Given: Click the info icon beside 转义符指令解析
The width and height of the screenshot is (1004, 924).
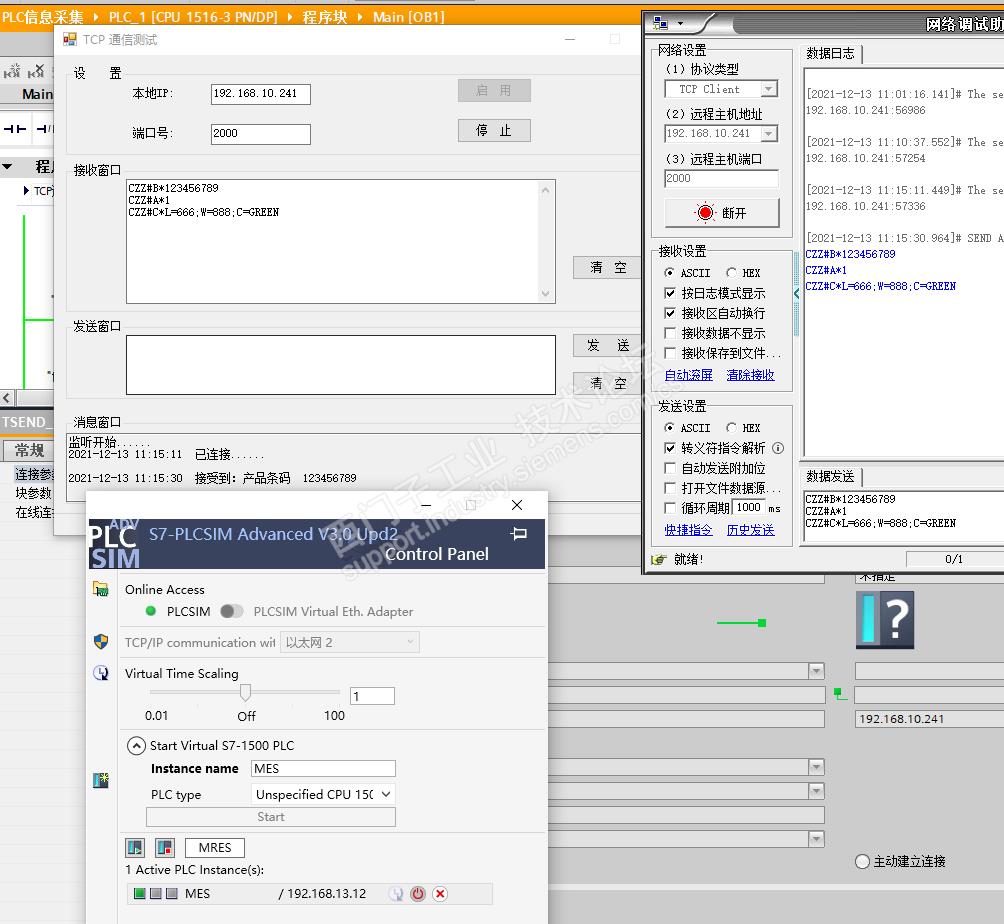Looking at the screenshot, I should point(778,448).
